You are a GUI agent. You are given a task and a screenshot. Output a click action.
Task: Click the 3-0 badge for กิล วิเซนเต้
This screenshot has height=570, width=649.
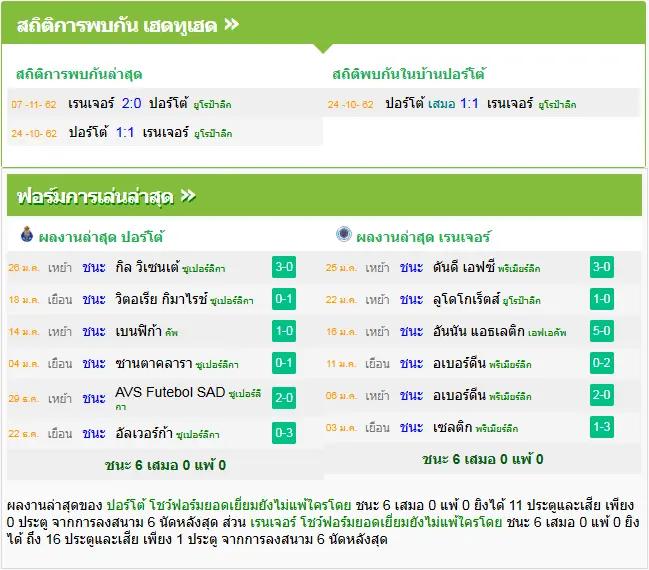[284, 267]
